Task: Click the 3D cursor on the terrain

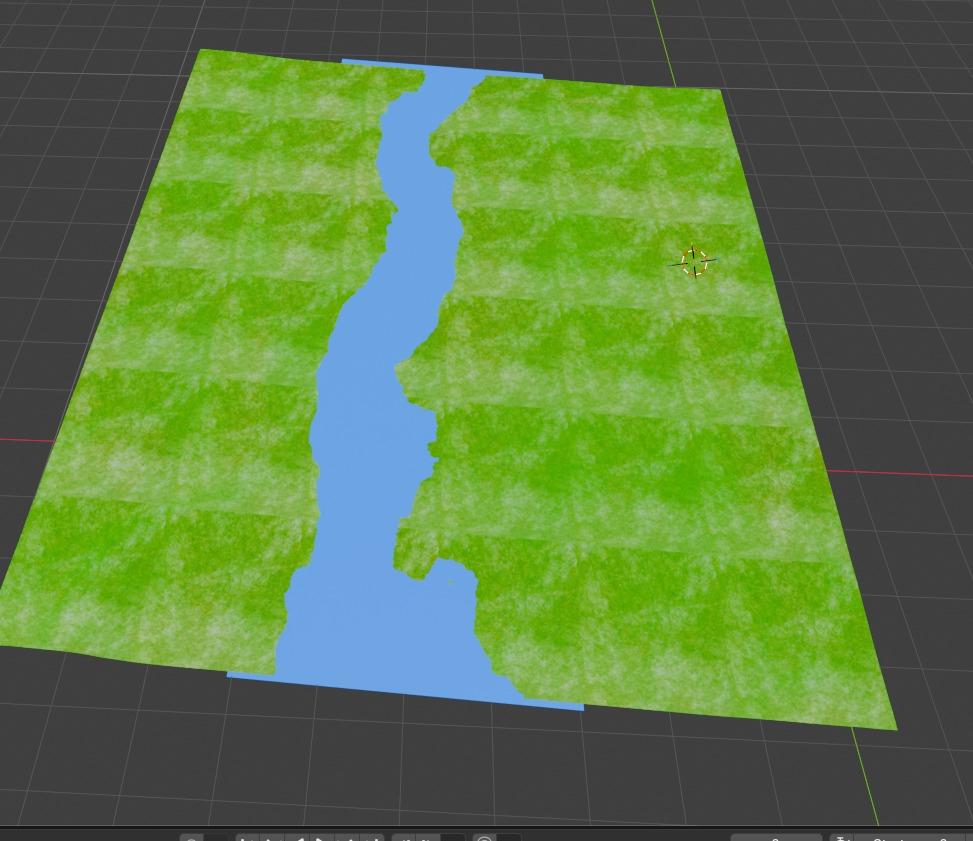Action: coord(694,262)
